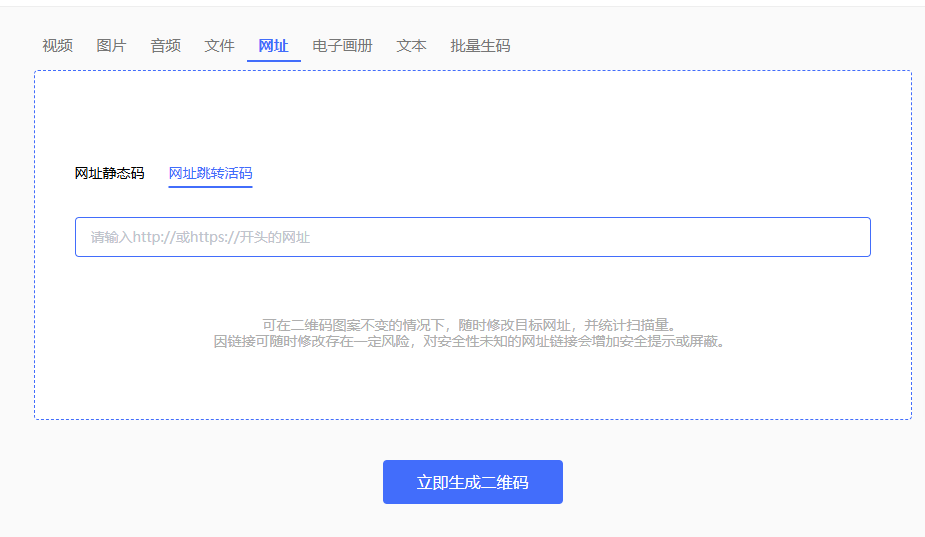Go to the 文件 tab

[219, 45]
